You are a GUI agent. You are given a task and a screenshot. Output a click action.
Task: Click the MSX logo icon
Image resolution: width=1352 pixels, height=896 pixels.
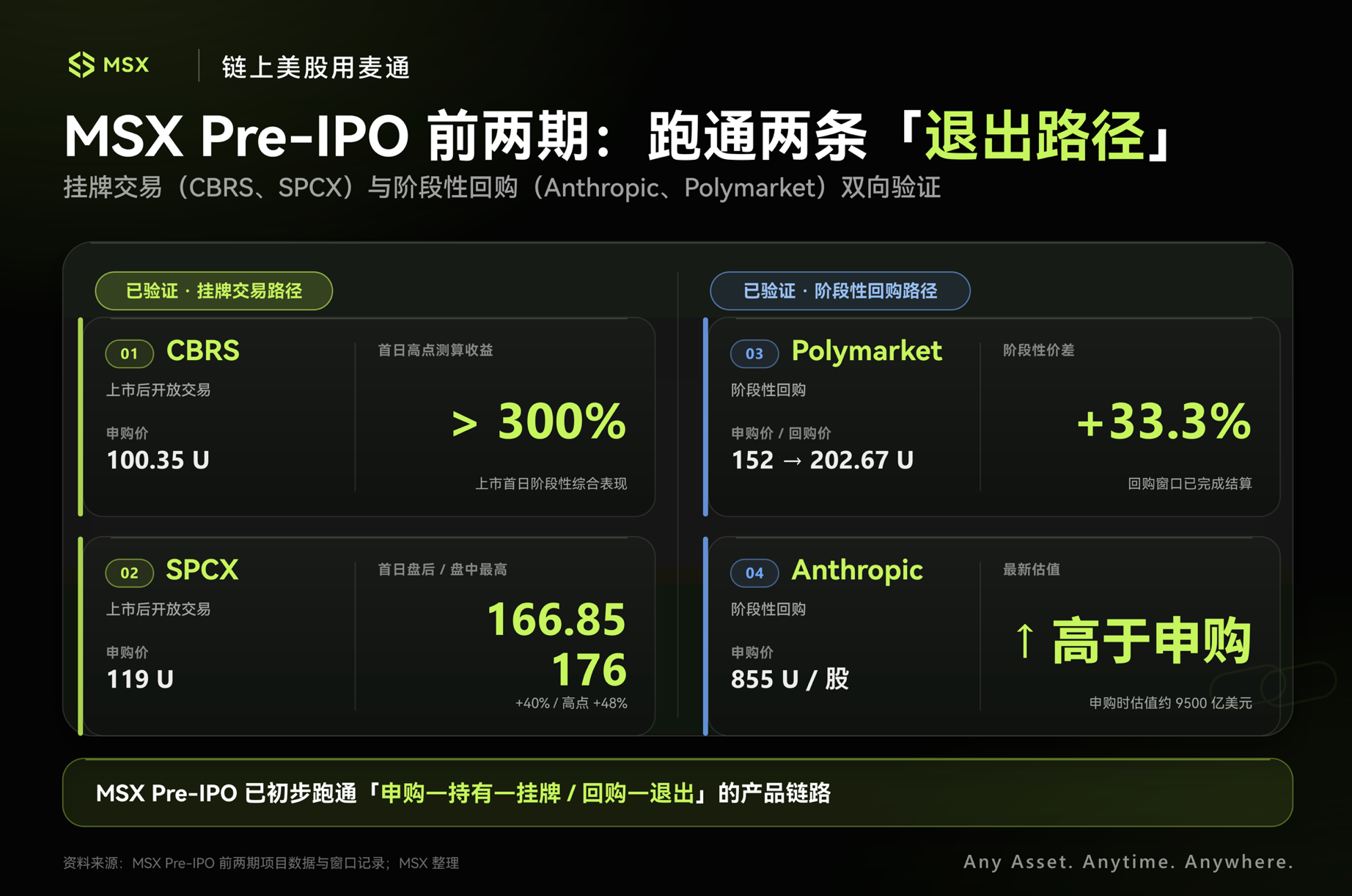(81, 65)
